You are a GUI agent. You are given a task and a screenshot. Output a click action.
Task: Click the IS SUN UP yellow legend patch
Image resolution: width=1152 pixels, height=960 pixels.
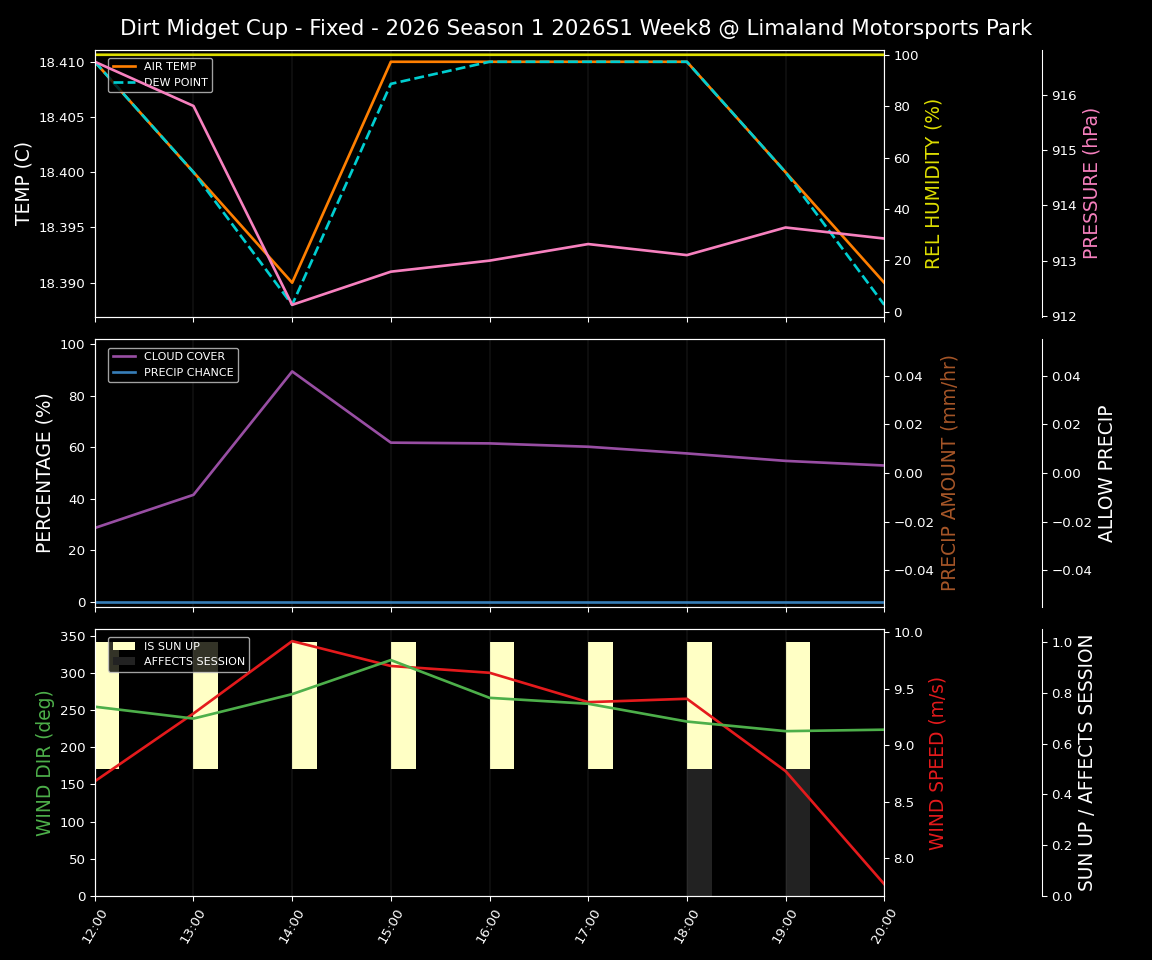(x=123, y=645)
